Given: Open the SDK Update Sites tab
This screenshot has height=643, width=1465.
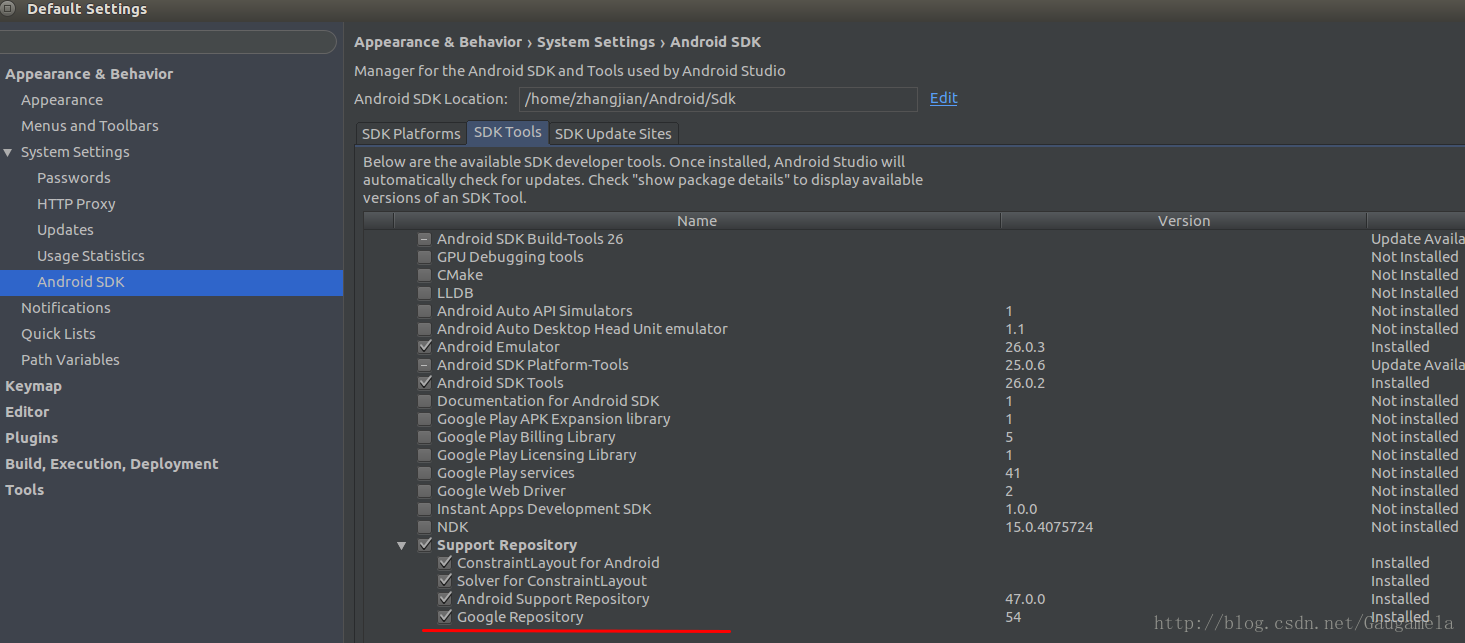Looking at the screenshot, I should tap(614, 133).
